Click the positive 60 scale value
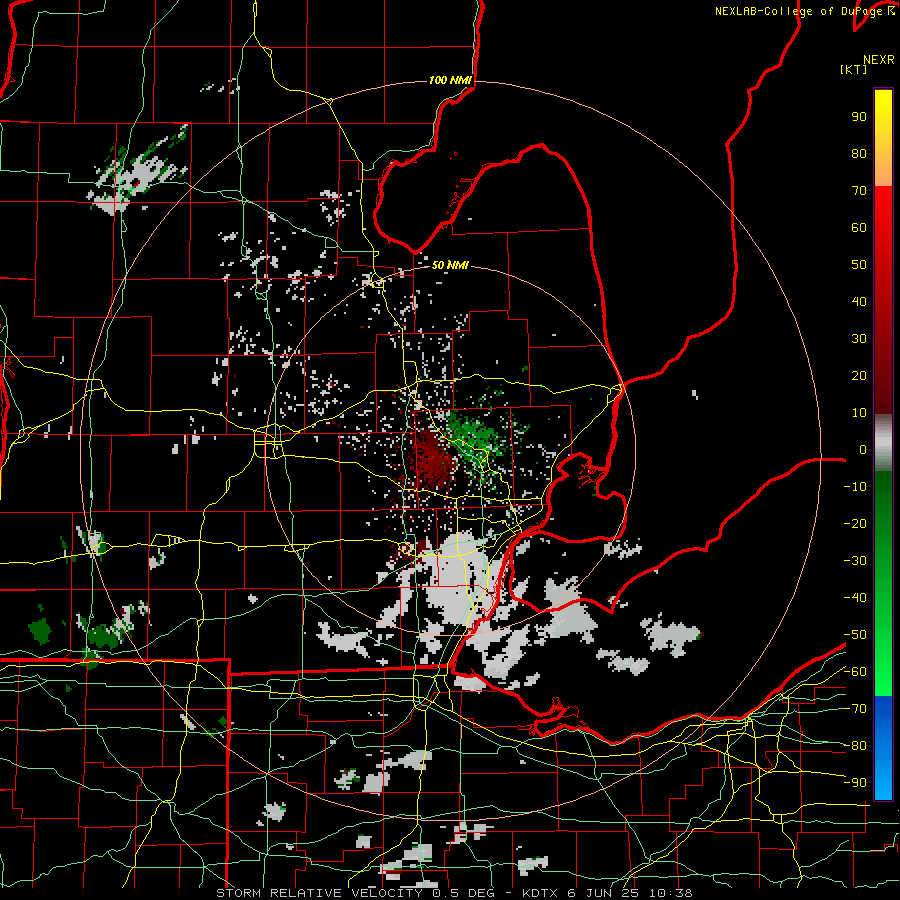Viewport: 900px width, 900px height. click(x=859, y=227)
